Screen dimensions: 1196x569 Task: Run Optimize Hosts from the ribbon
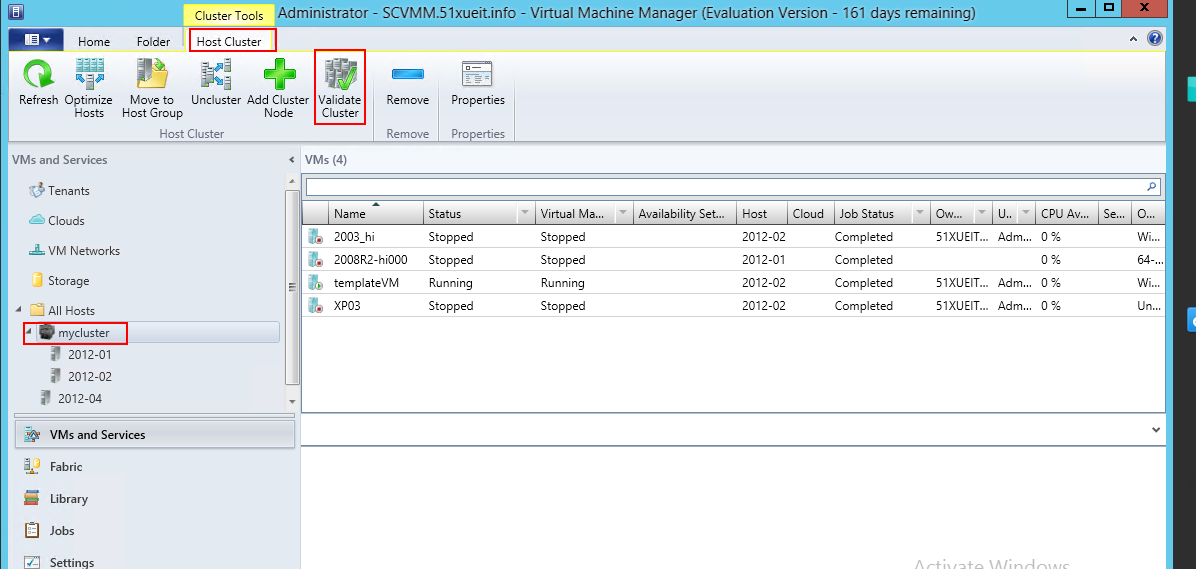point(88,75)
